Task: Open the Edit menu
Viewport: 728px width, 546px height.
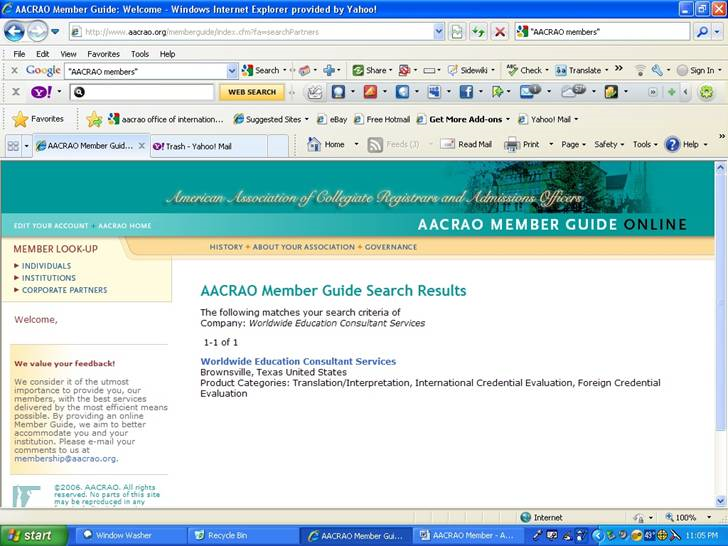Action: 43,54
